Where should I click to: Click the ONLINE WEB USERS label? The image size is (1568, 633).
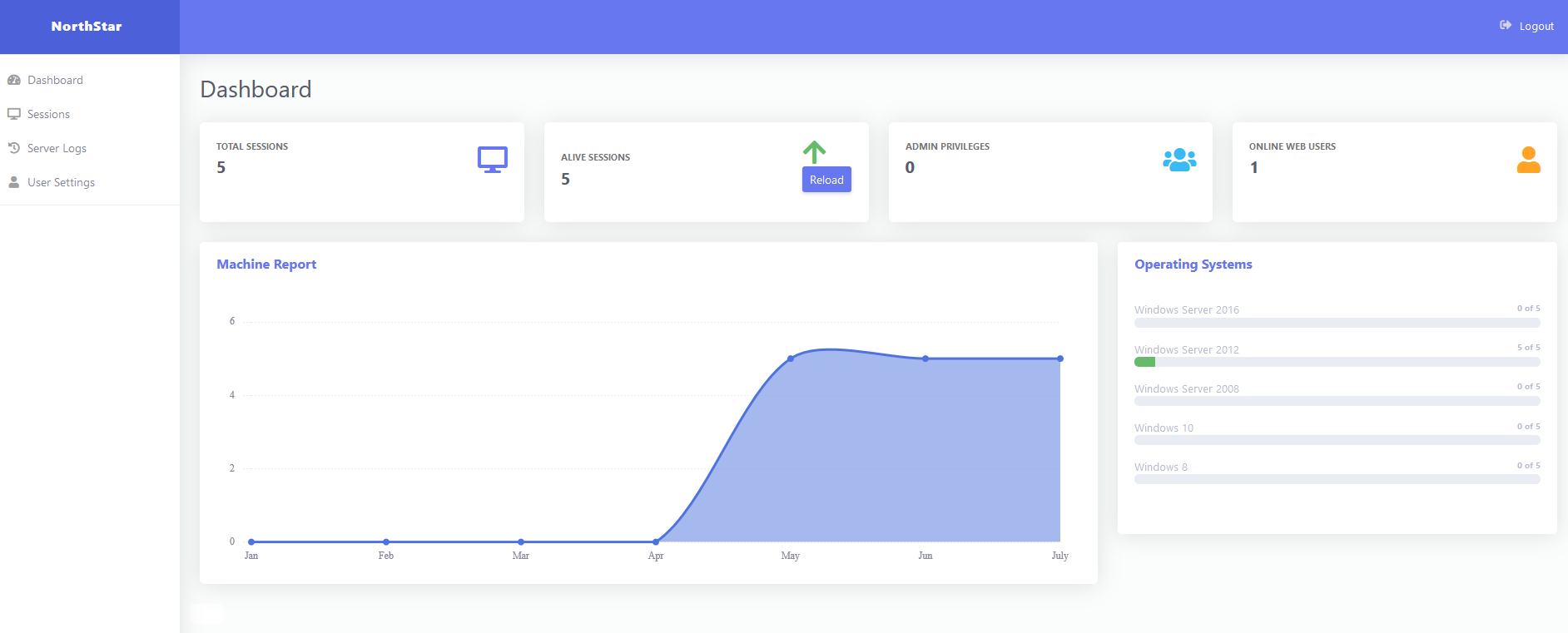pos(1293,146)
